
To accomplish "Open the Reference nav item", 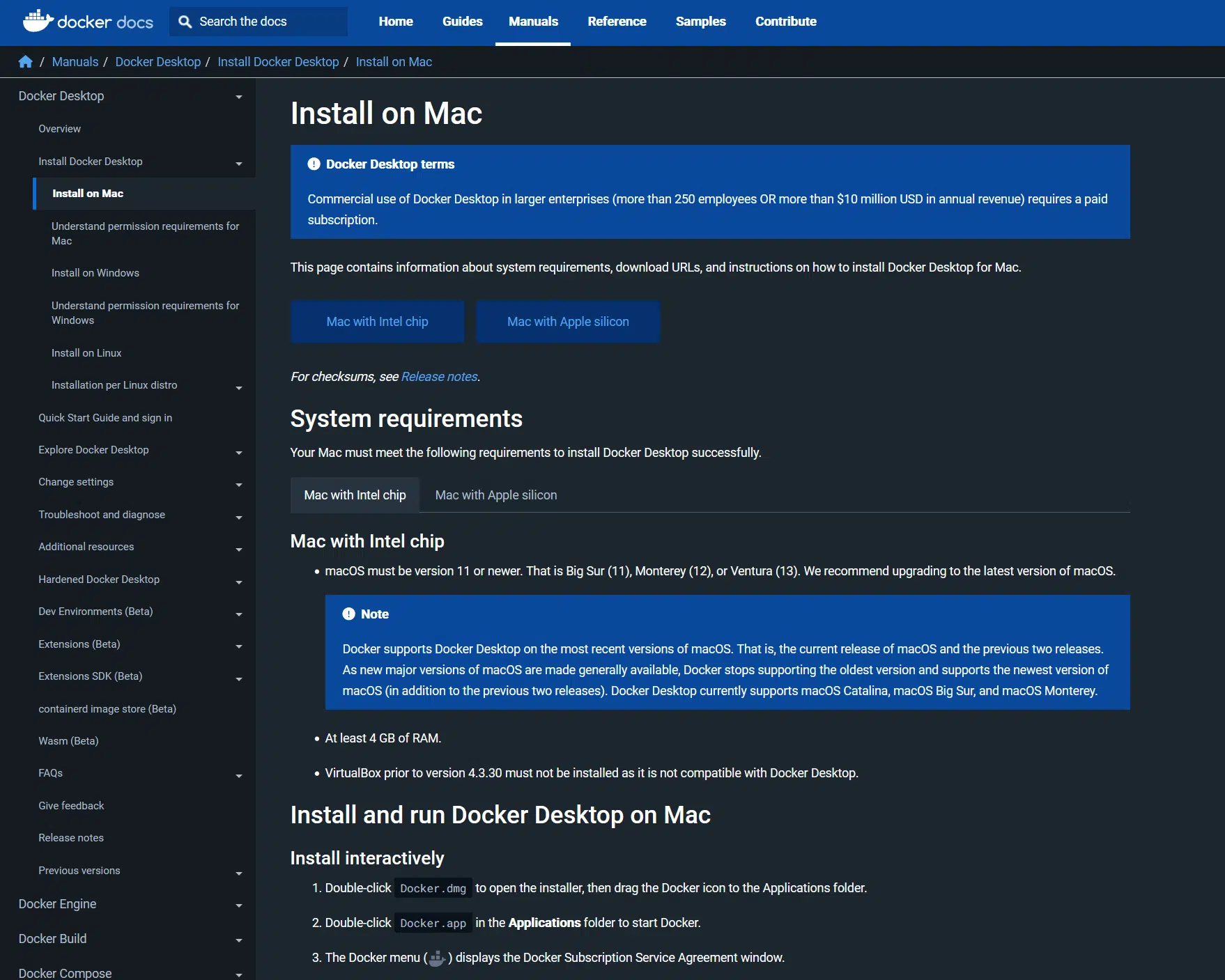I will 617,22.
